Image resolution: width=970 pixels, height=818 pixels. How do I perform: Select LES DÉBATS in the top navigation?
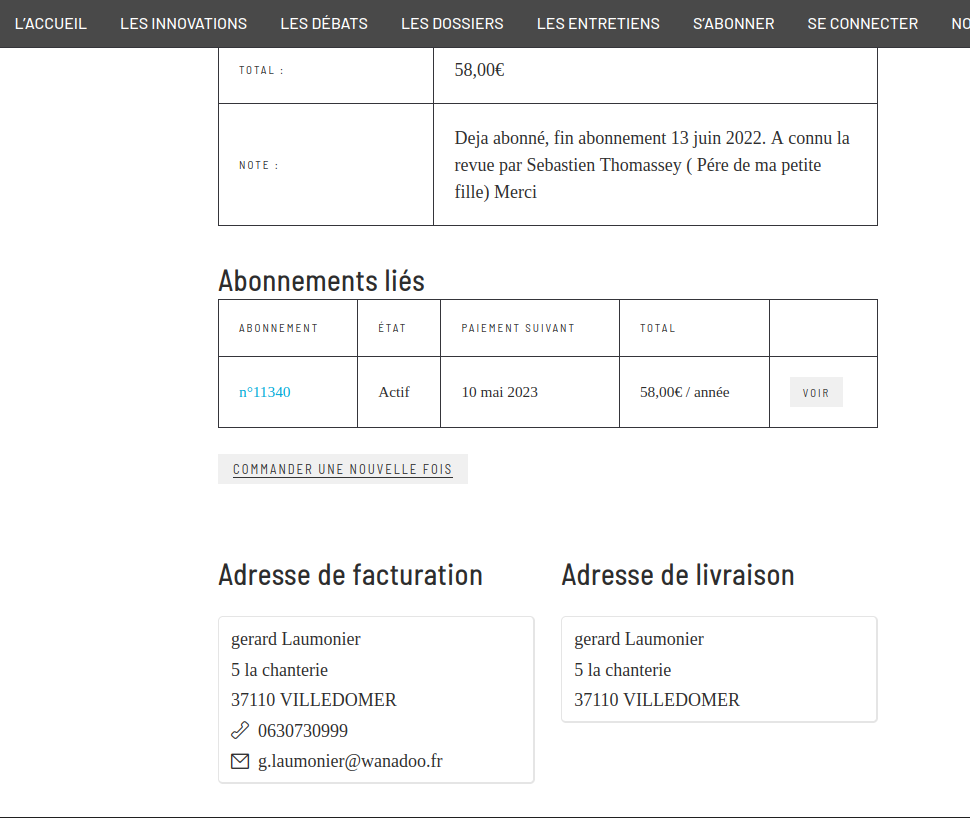324,24
